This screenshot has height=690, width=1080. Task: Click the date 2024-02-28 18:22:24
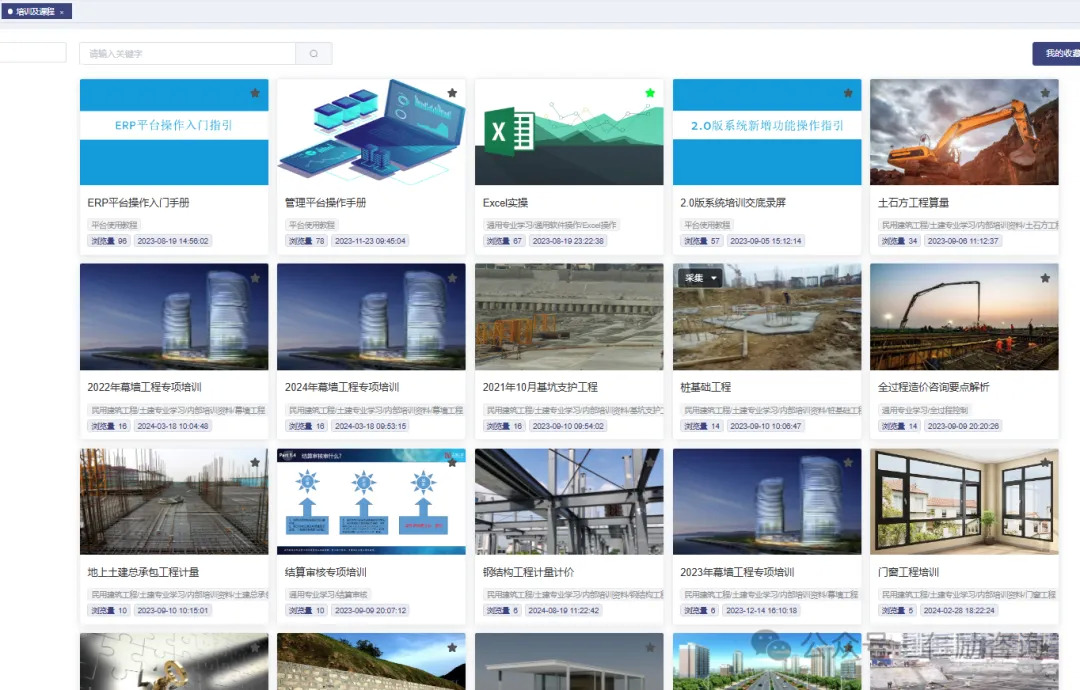[x=959, y=611]
